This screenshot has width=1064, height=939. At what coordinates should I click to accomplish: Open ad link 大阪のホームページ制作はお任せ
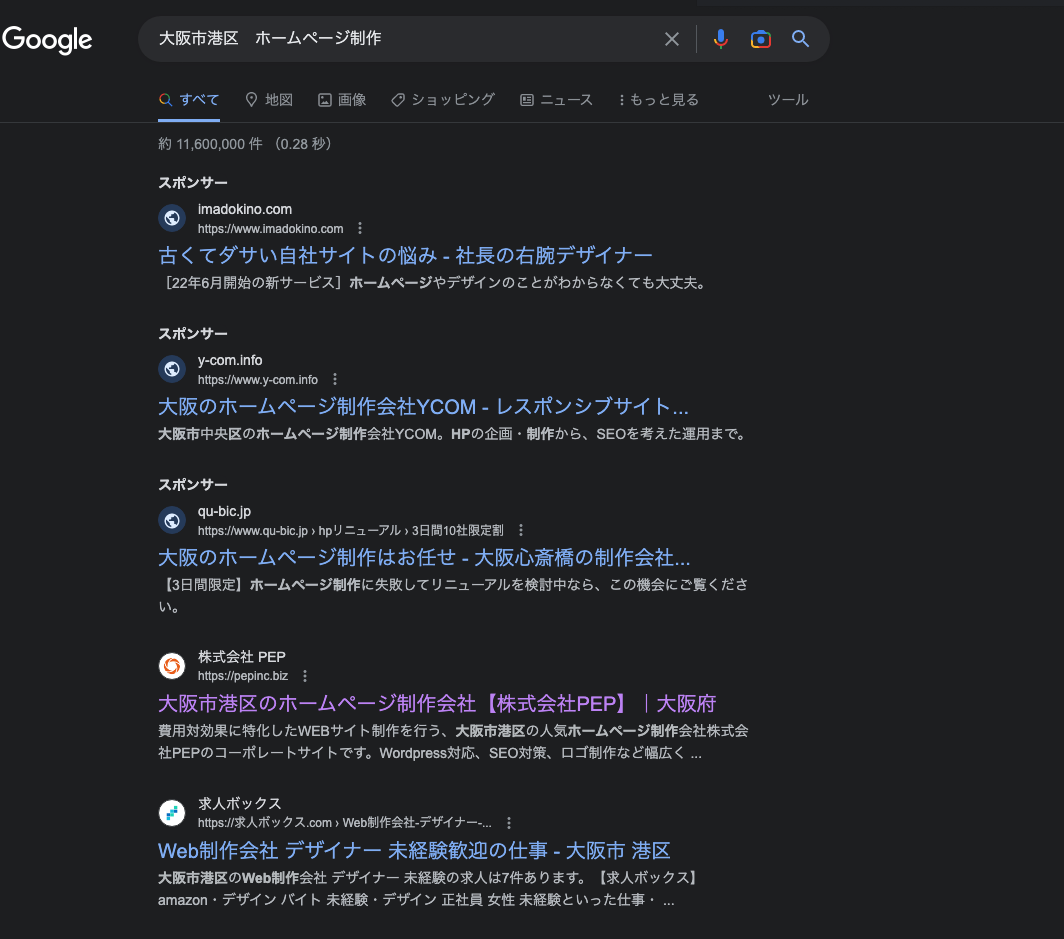(x=424, y=558)
